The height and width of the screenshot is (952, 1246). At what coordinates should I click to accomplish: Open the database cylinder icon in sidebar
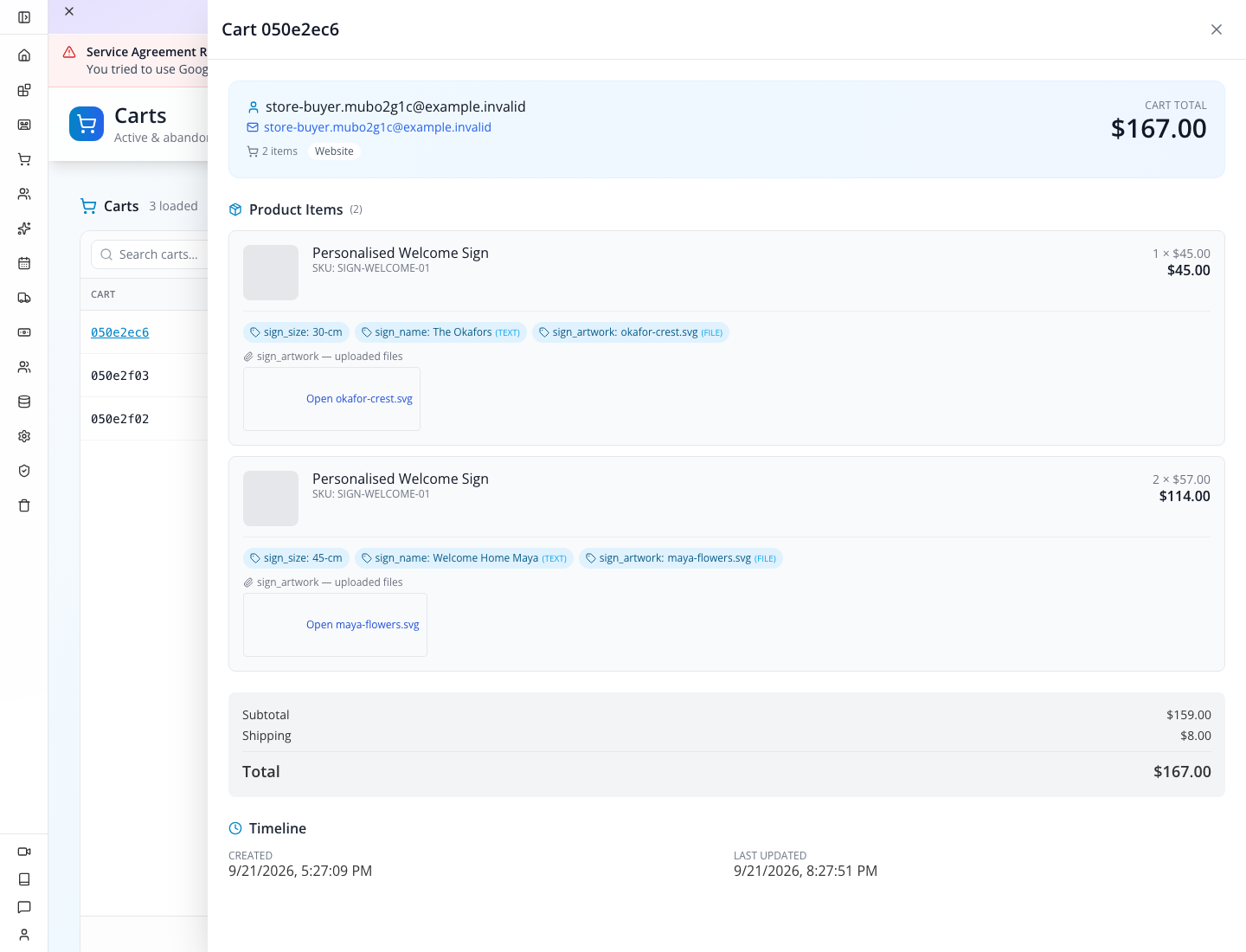(24, 402)
